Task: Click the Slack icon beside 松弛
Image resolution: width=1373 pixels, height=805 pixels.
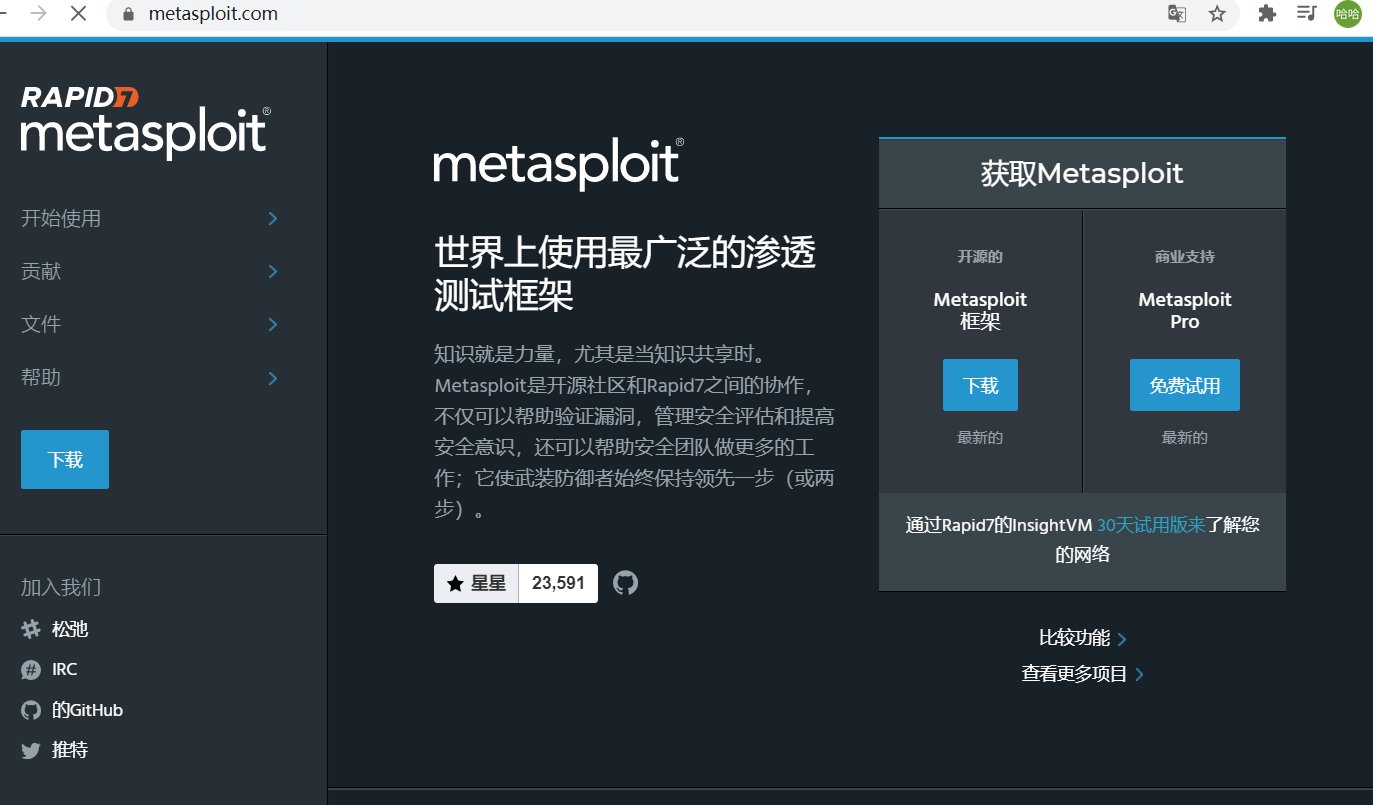Action: pos(31,629)
